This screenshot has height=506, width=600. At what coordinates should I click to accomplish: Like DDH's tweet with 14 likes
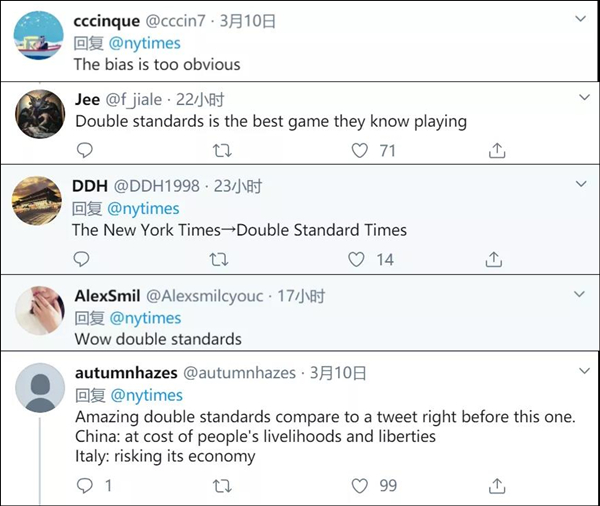click(357, 259)
